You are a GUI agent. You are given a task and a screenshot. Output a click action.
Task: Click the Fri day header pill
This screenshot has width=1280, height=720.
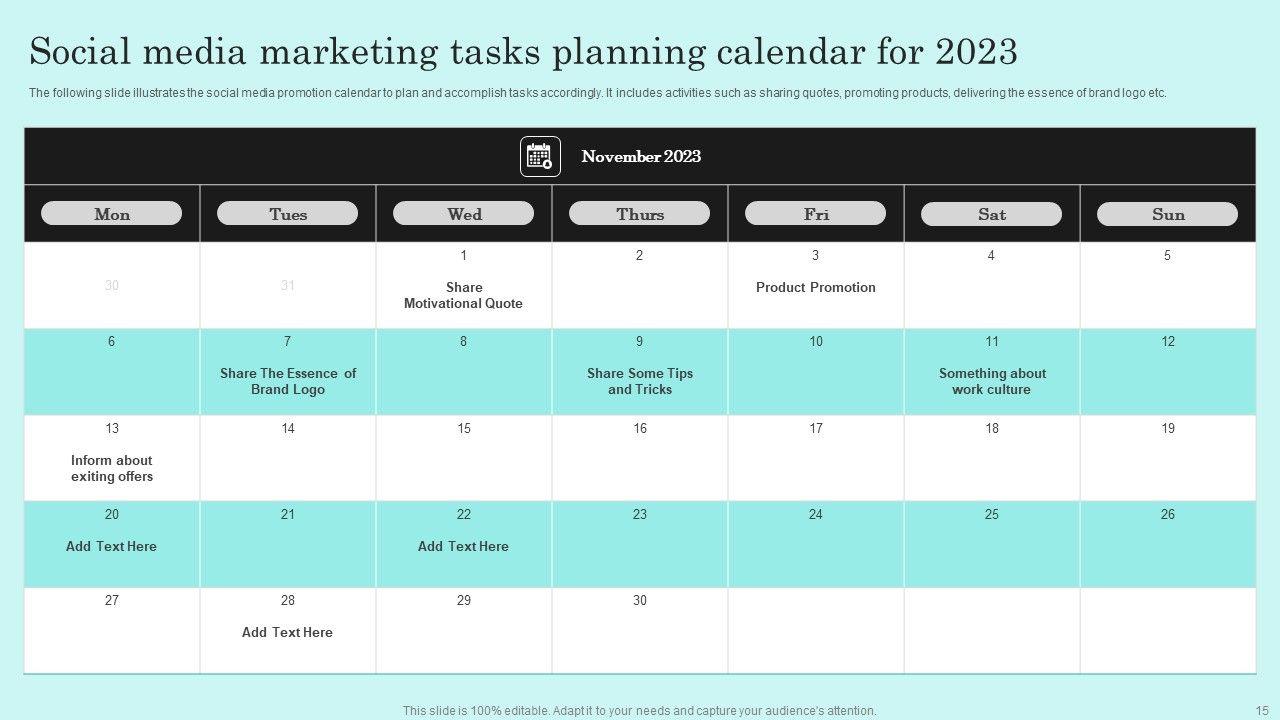click(x=815, y=214)
